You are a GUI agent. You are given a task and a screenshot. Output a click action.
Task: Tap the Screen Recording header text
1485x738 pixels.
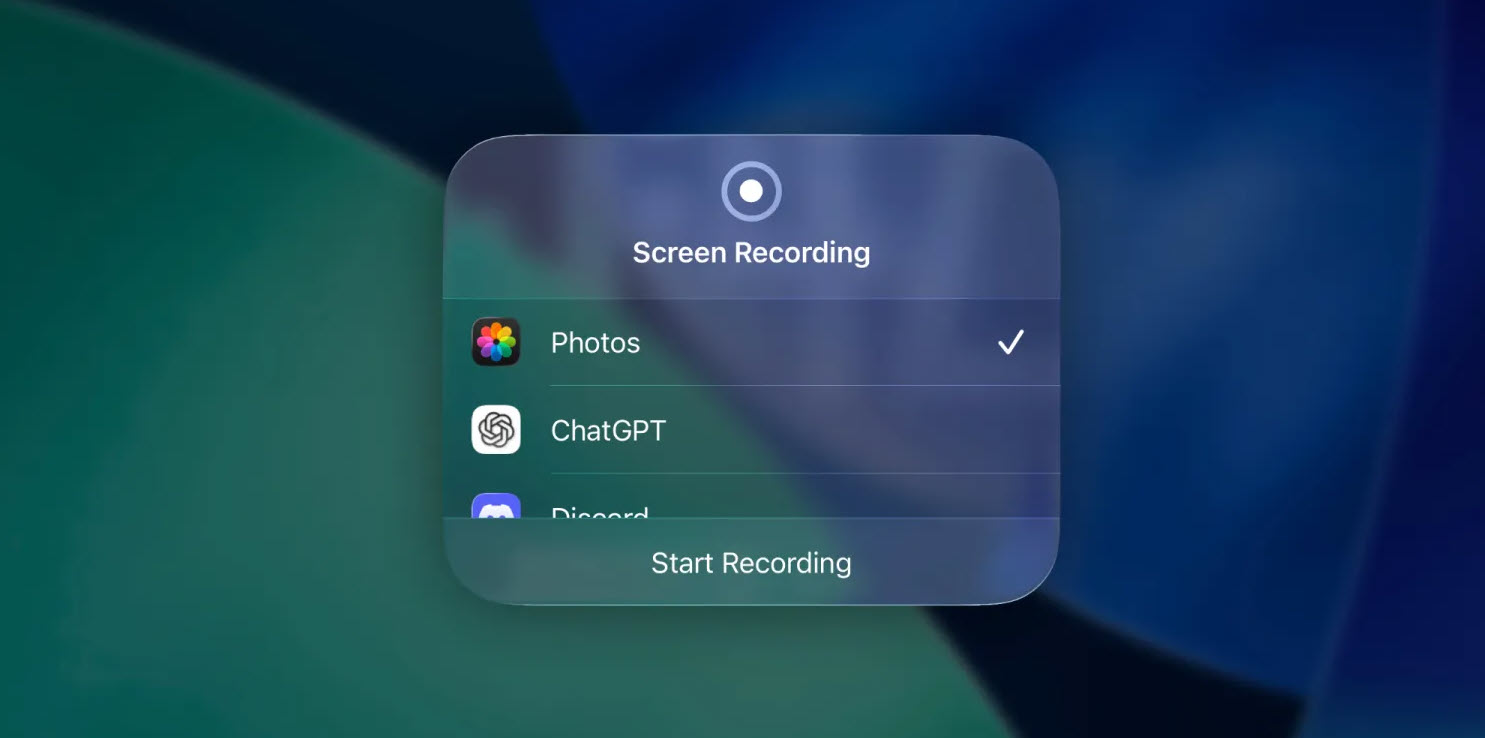[751, 252]
